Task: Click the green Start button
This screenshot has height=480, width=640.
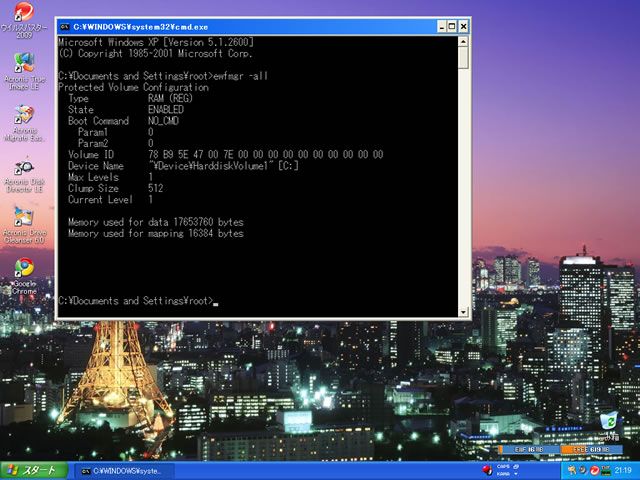Action: (33, 470)
